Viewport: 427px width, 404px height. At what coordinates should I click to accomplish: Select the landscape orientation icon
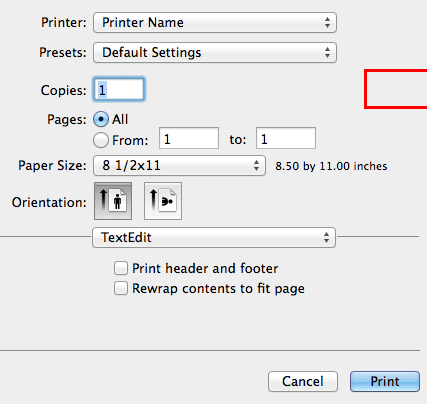(163, 201)
